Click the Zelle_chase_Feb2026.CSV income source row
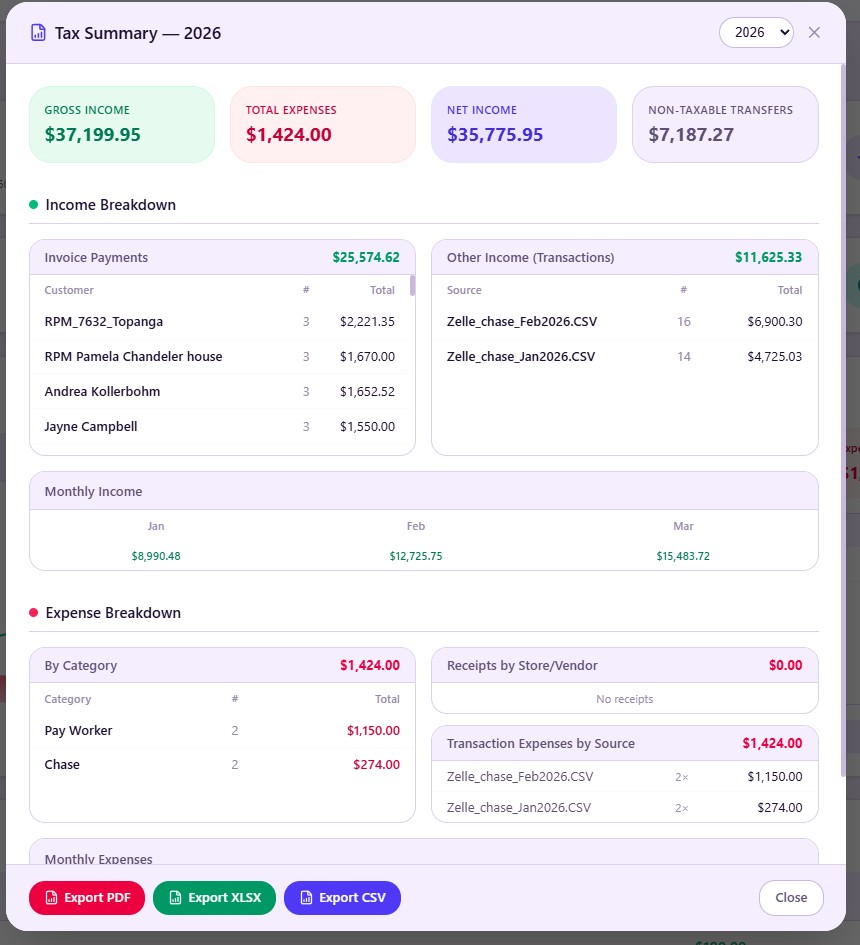Image resolution: width=860 pixels, height=945 pixels. pos(624,321)
